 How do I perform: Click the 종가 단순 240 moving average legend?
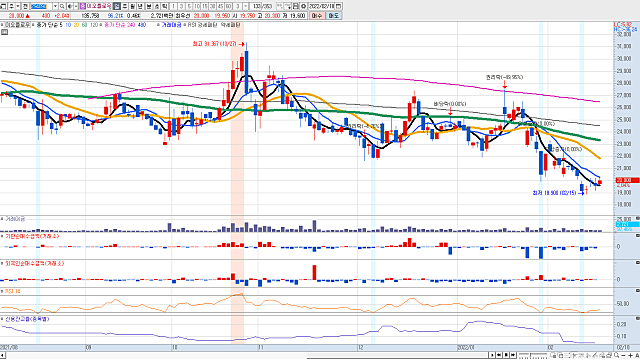tap(120, 25)
